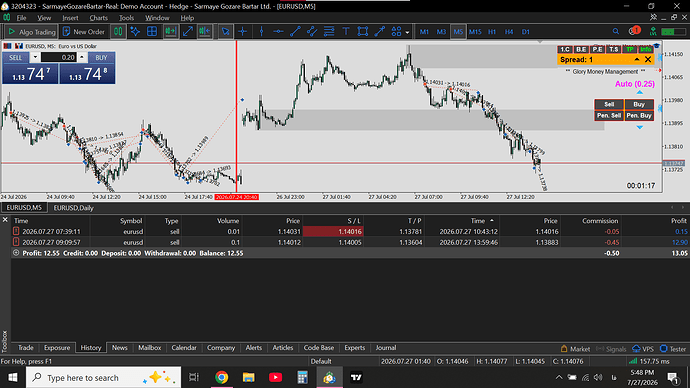Open the Journal tab
The image size is (690, 388).
(386, 348)
